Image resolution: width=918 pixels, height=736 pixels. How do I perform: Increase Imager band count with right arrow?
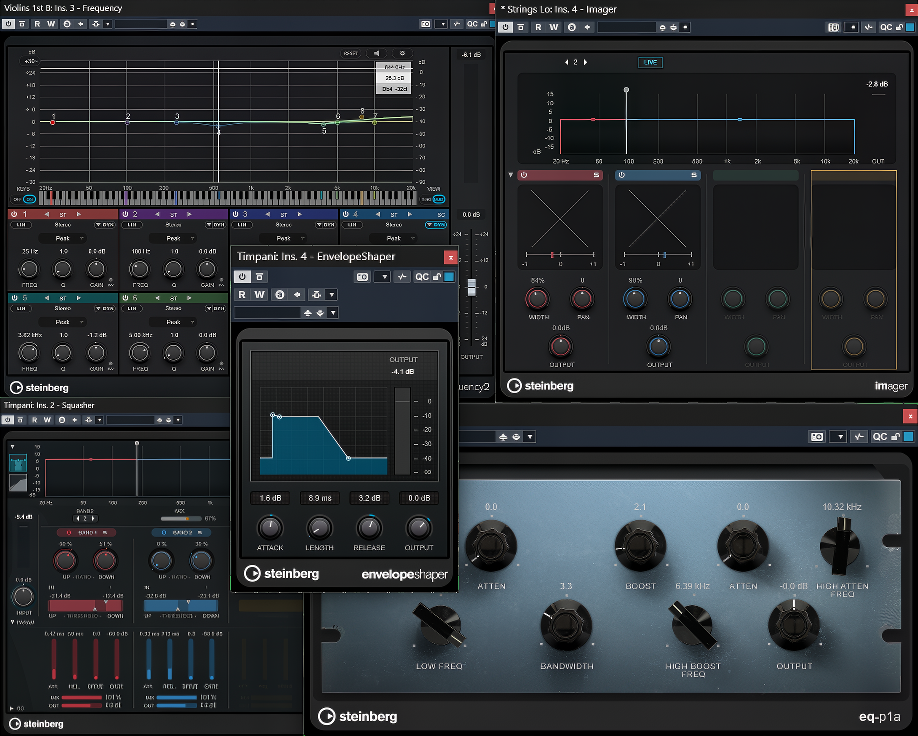(x=585, y=62)
